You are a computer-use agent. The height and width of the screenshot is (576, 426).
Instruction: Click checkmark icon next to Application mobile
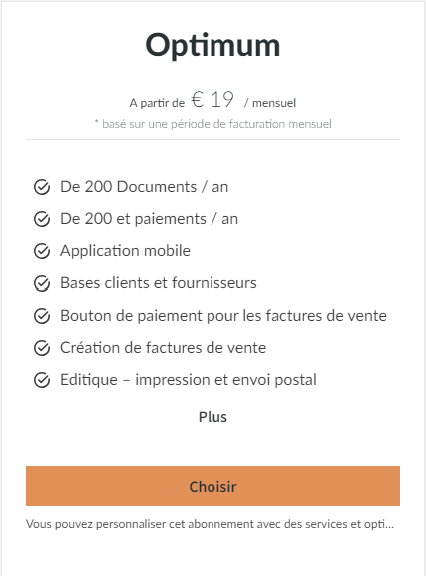pyautogui.click(x=42, y=251)
